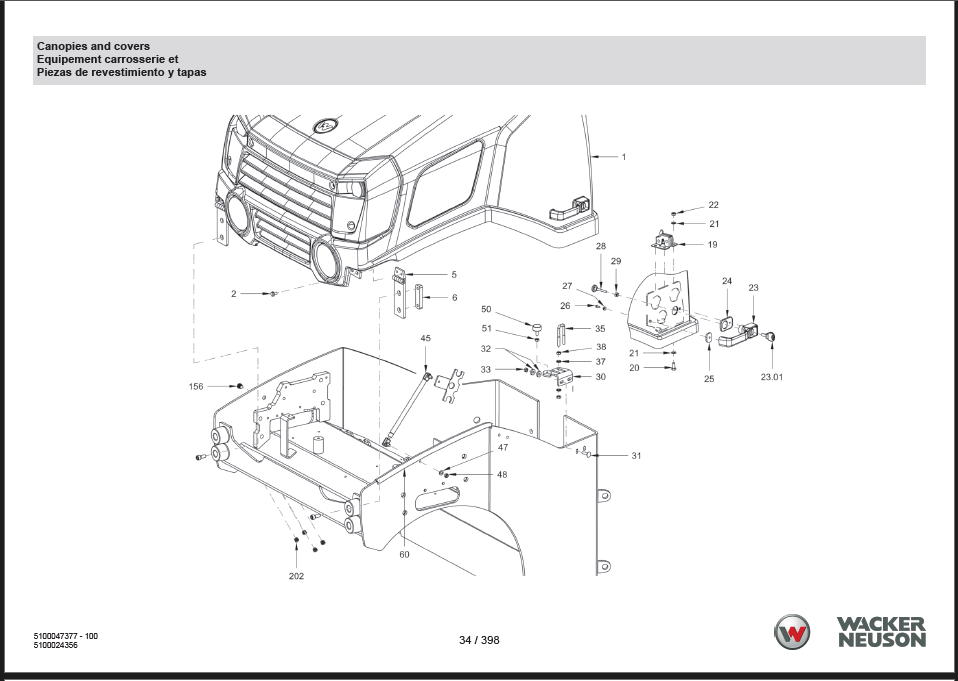
Task: Click part number label 23.01
Action: click(x=772, y=378)
